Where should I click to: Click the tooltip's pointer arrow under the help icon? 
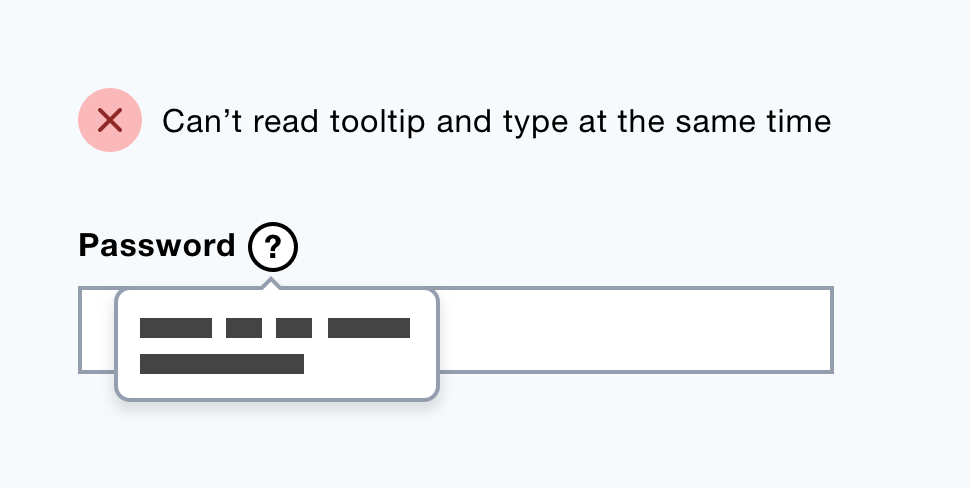(x=269, y=283)
